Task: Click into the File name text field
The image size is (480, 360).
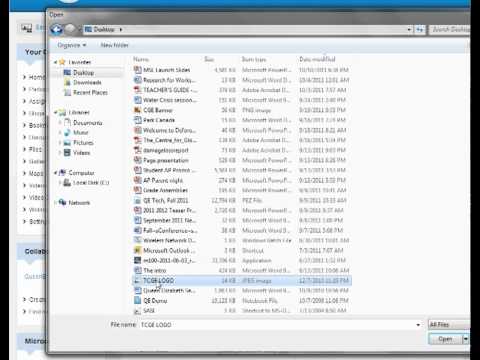Action: pyautogui.click(x=277, y=325)
